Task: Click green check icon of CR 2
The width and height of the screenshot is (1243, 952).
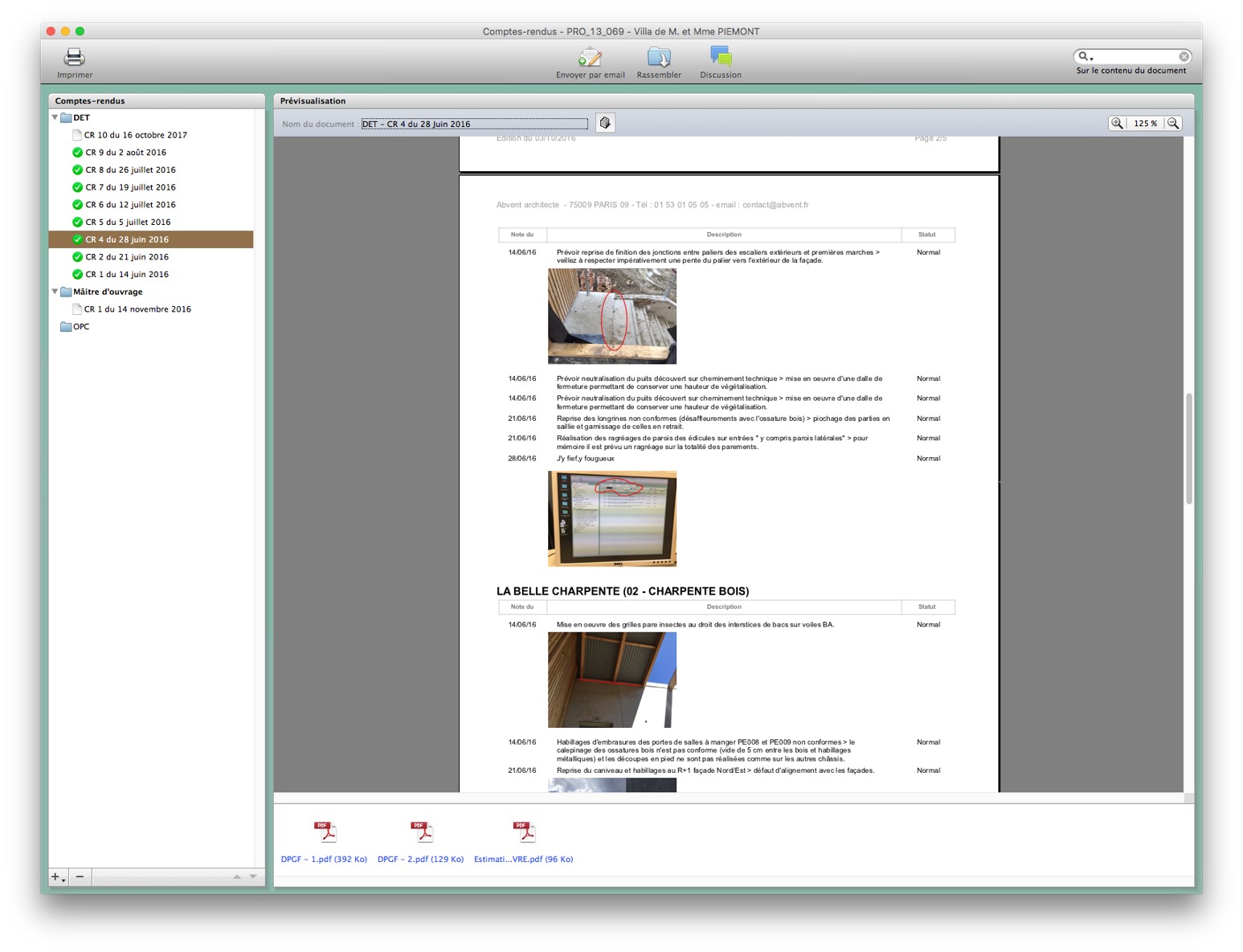Action: [77, 257]
